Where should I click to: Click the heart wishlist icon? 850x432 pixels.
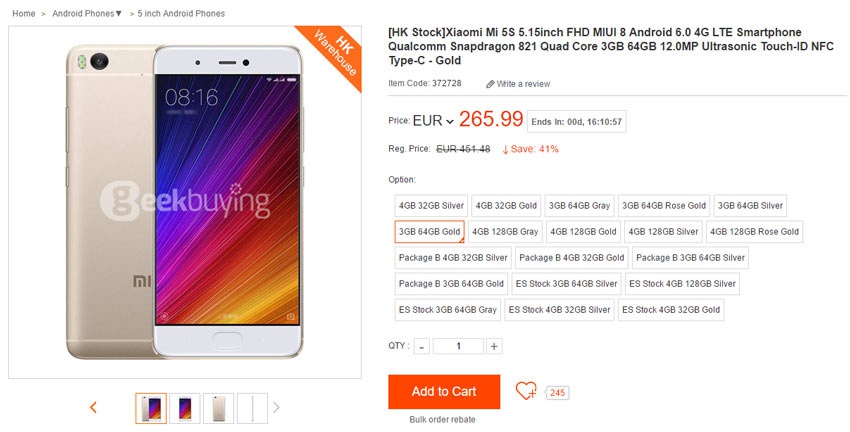pos(526,391)
